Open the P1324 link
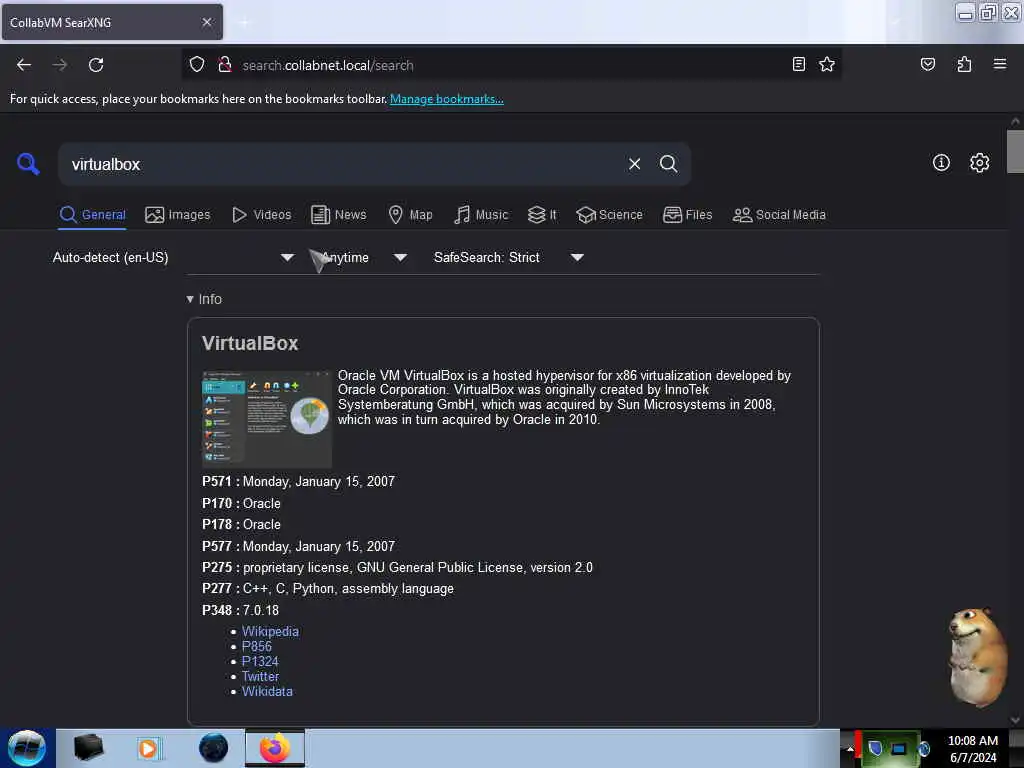This screenshot has width=1024, height=768. point(260,662)
